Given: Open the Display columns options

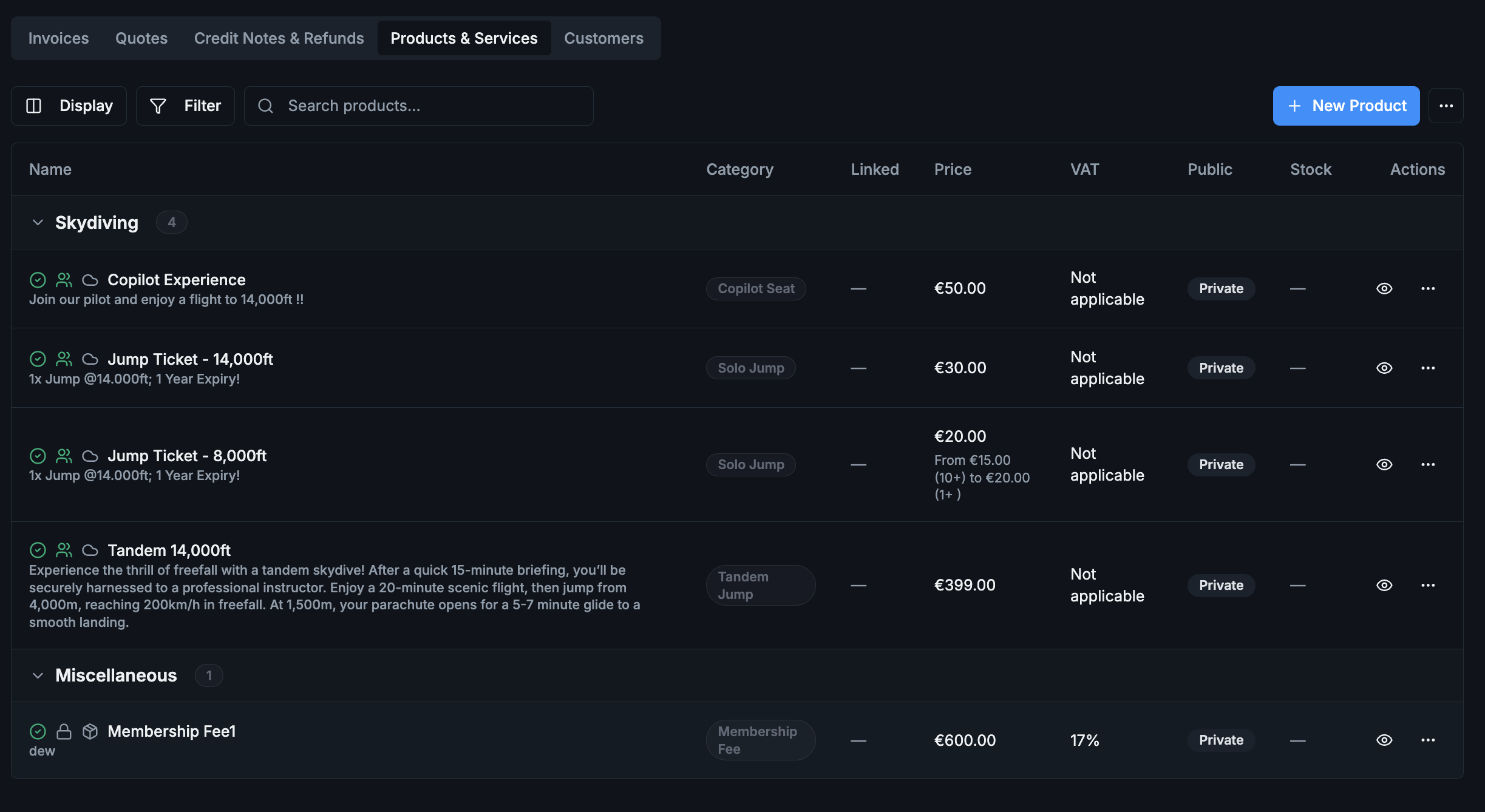Looking at the screenshot, I should tap(69, 106).
